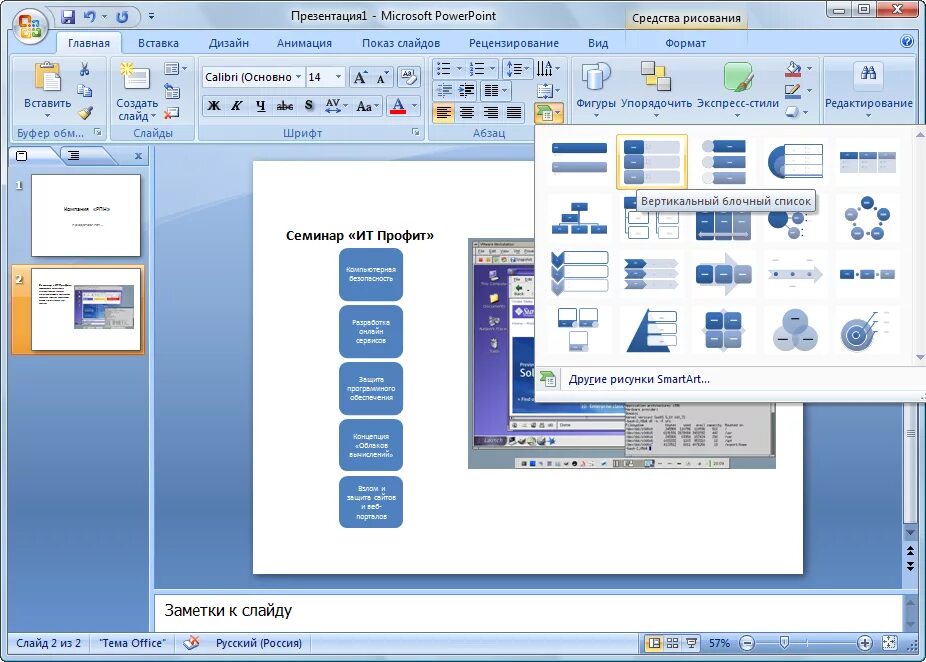This screenshot has width=926, height=662.
Task: Open the Вставка ribbon tab
Action: click(x=158, y=43)
